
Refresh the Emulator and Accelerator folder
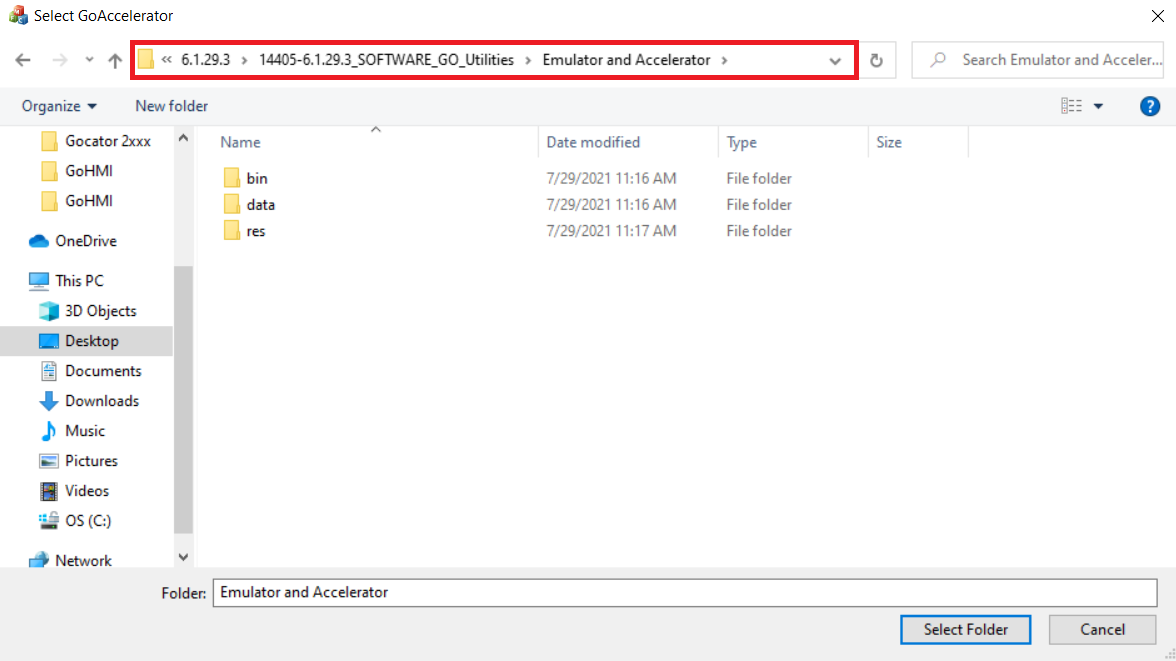click(x=876, y=60)
